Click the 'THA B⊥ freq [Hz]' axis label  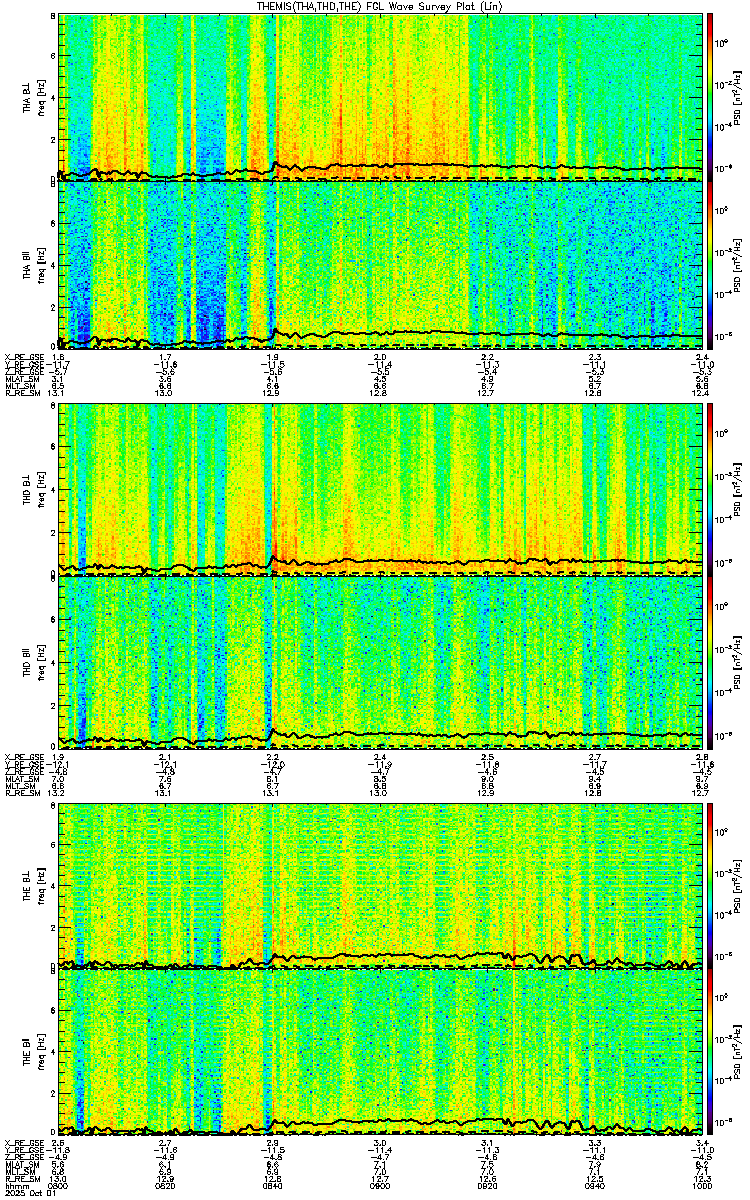pyautogui.click(x=35, y=98)
